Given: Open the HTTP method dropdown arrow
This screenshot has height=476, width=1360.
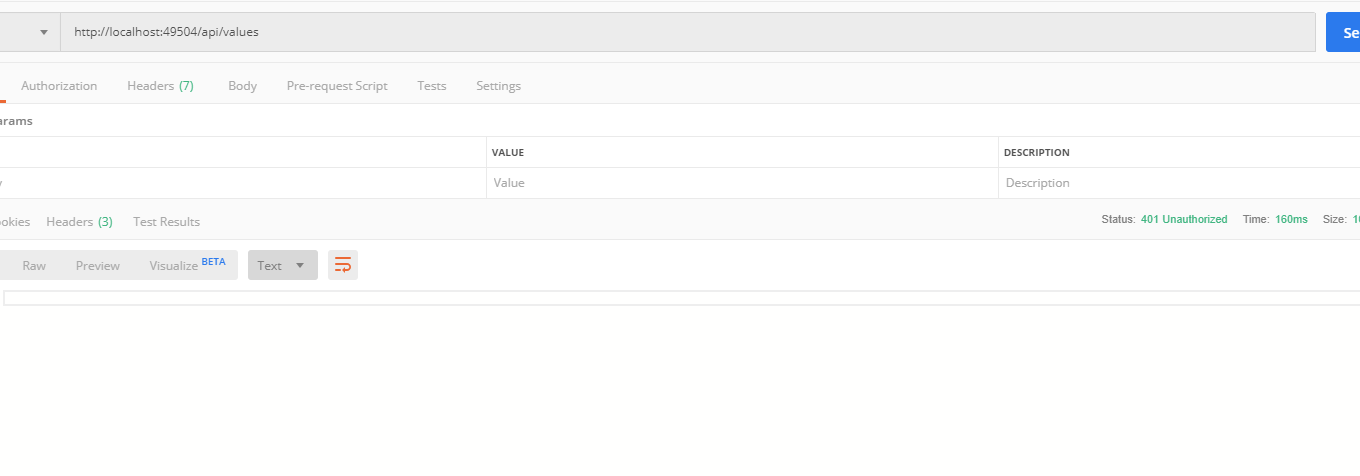Looking at the screenshot, I should (44, 32).
